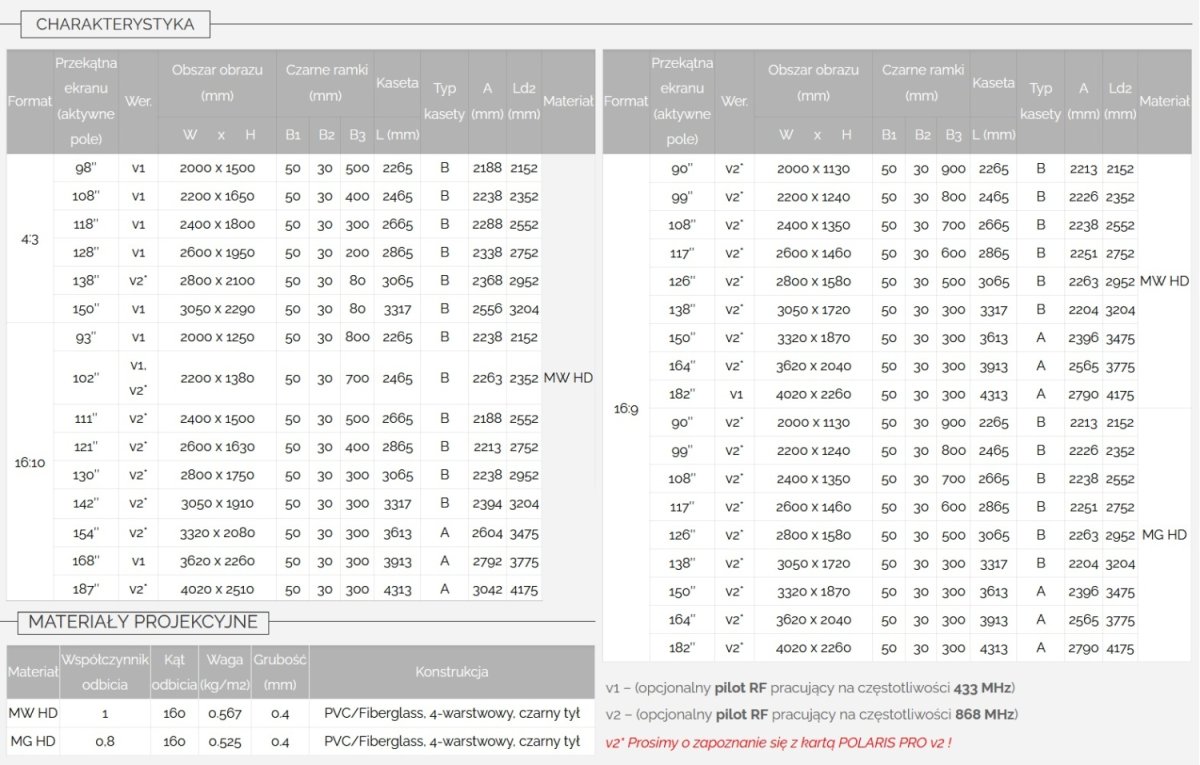Select the 2000 x 1500 image area cell
1200x765 pixels.
pyautogui.click(x=217, y=168)
